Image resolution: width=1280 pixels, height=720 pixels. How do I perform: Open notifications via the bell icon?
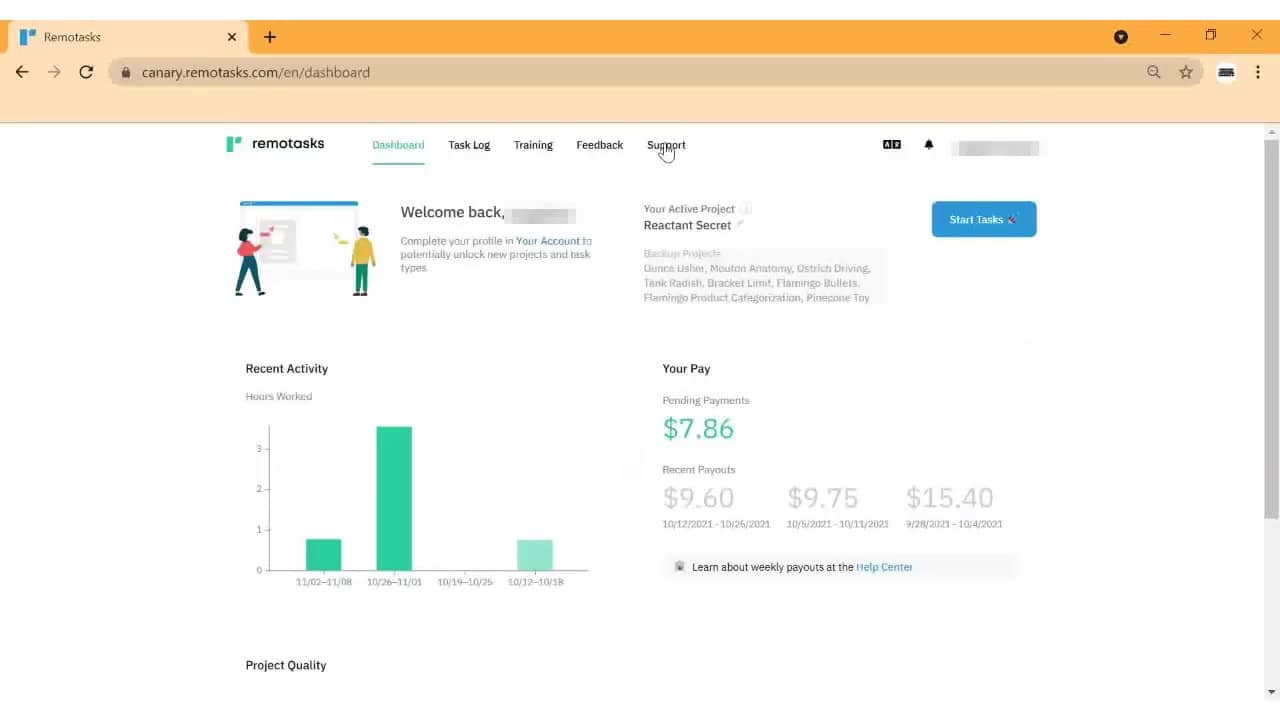tap(928, 144)
